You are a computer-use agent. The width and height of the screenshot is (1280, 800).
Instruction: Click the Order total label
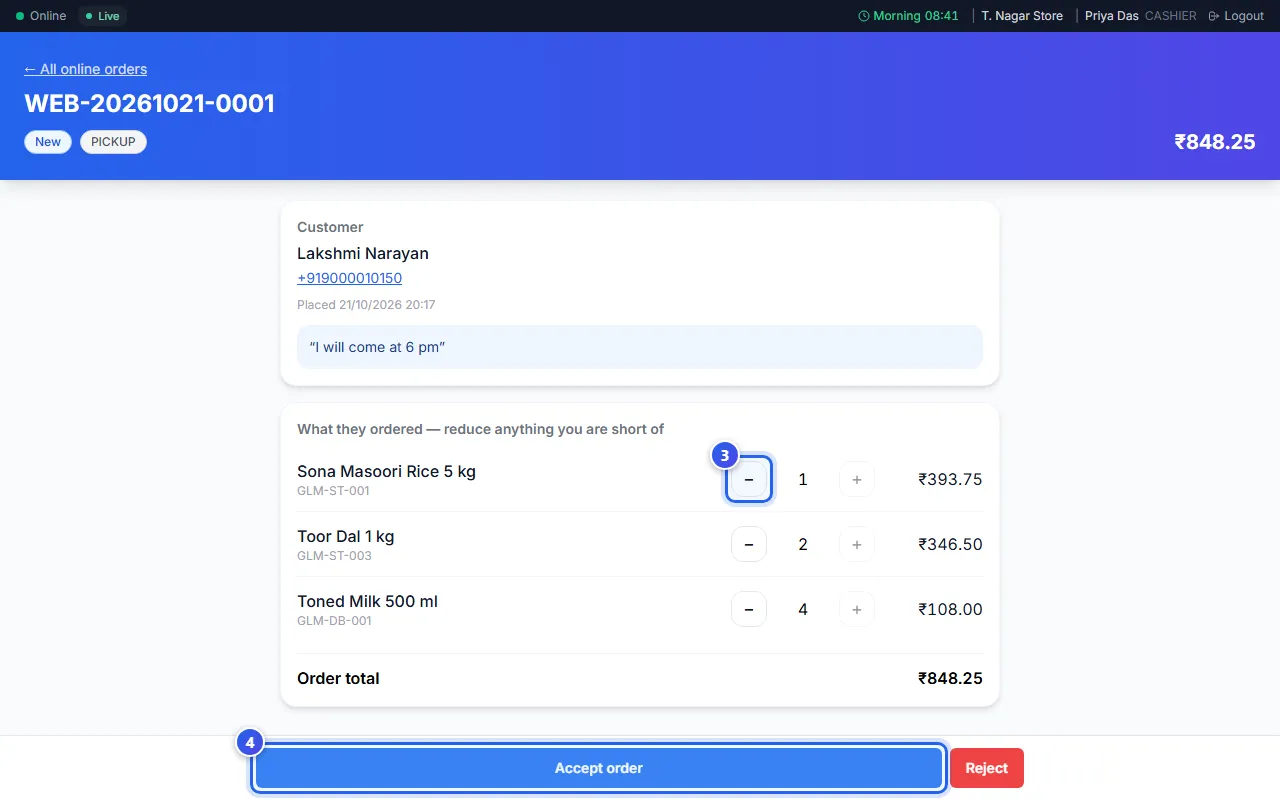(x=338, y=679)
